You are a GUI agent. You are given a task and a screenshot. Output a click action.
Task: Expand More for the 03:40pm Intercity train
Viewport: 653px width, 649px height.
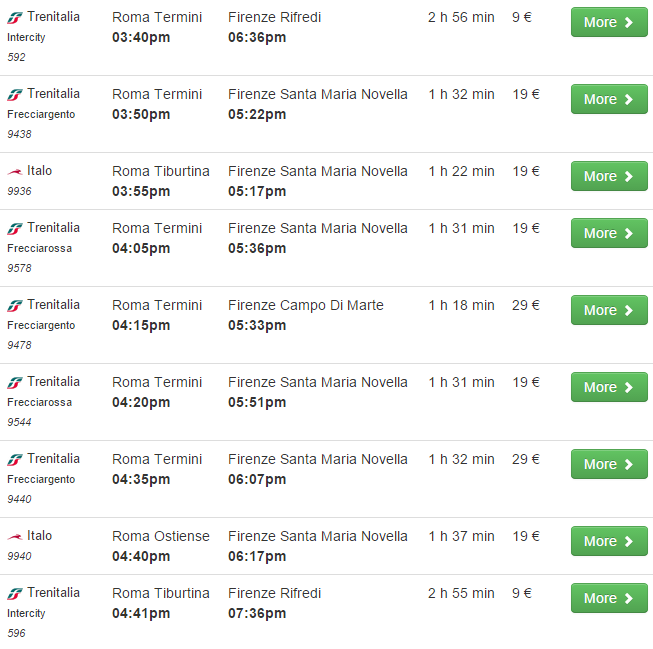(608, 22)
